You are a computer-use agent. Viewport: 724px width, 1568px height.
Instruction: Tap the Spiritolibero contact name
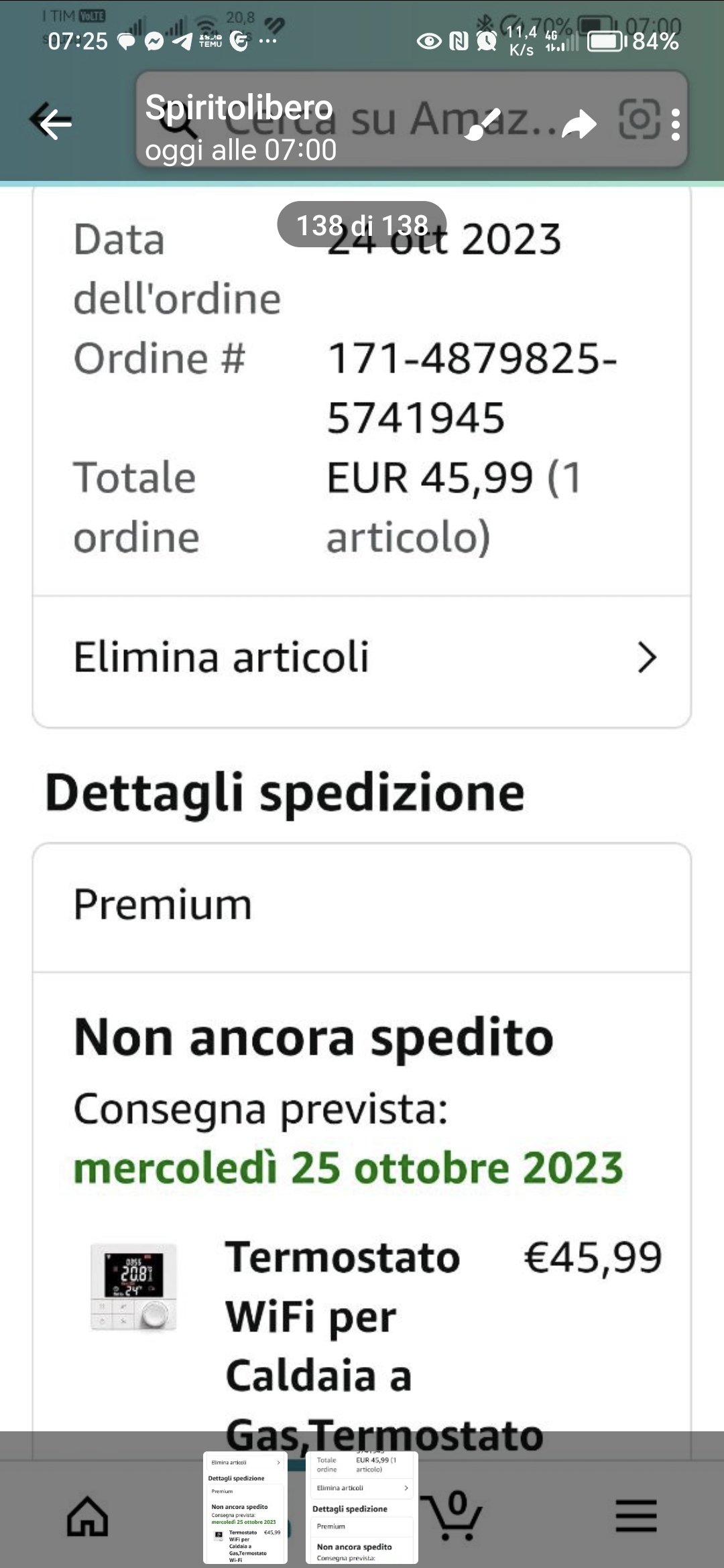coord(239,108)
